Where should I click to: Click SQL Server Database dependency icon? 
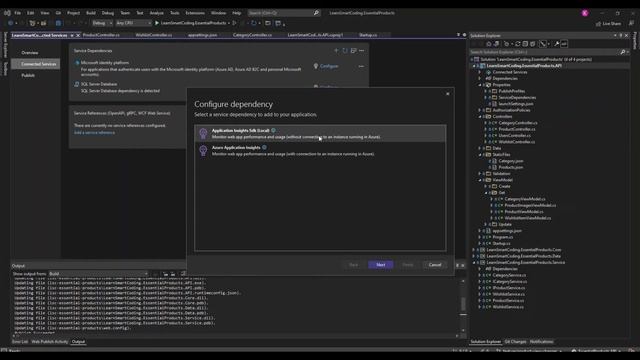pos(77,84)
